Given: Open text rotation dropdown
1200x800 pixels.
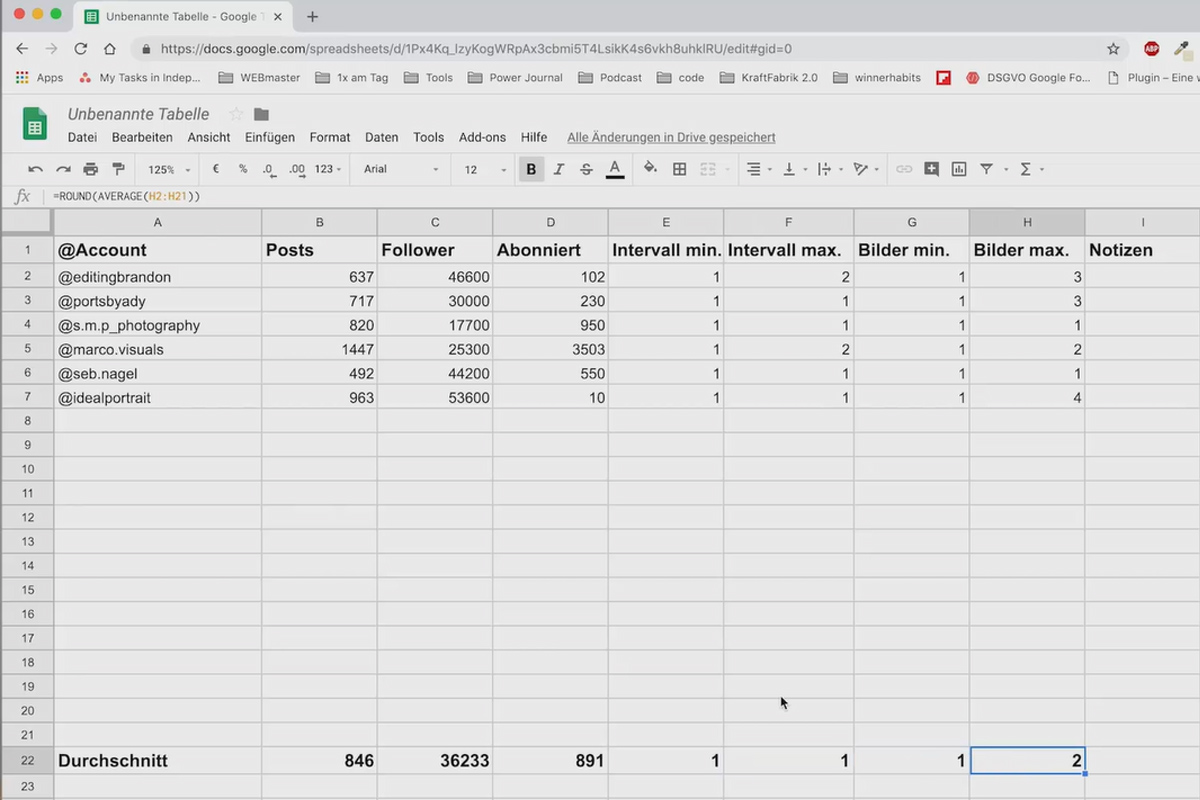Looking at the screenshot, I should coord(865,170).
